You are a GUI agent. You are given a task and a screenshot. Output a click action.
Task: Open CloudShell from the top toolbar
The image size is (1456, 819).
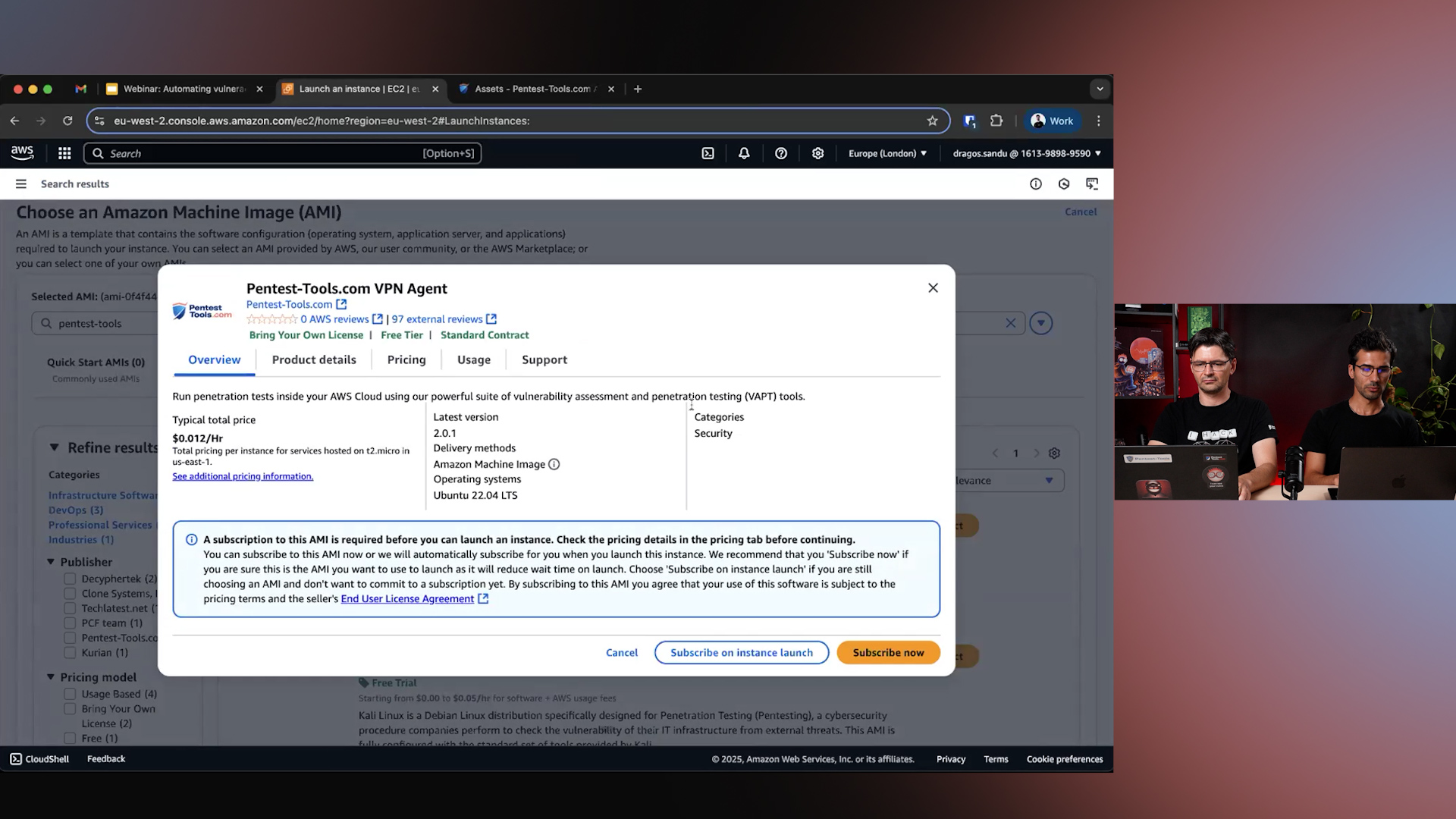point(38,758)
